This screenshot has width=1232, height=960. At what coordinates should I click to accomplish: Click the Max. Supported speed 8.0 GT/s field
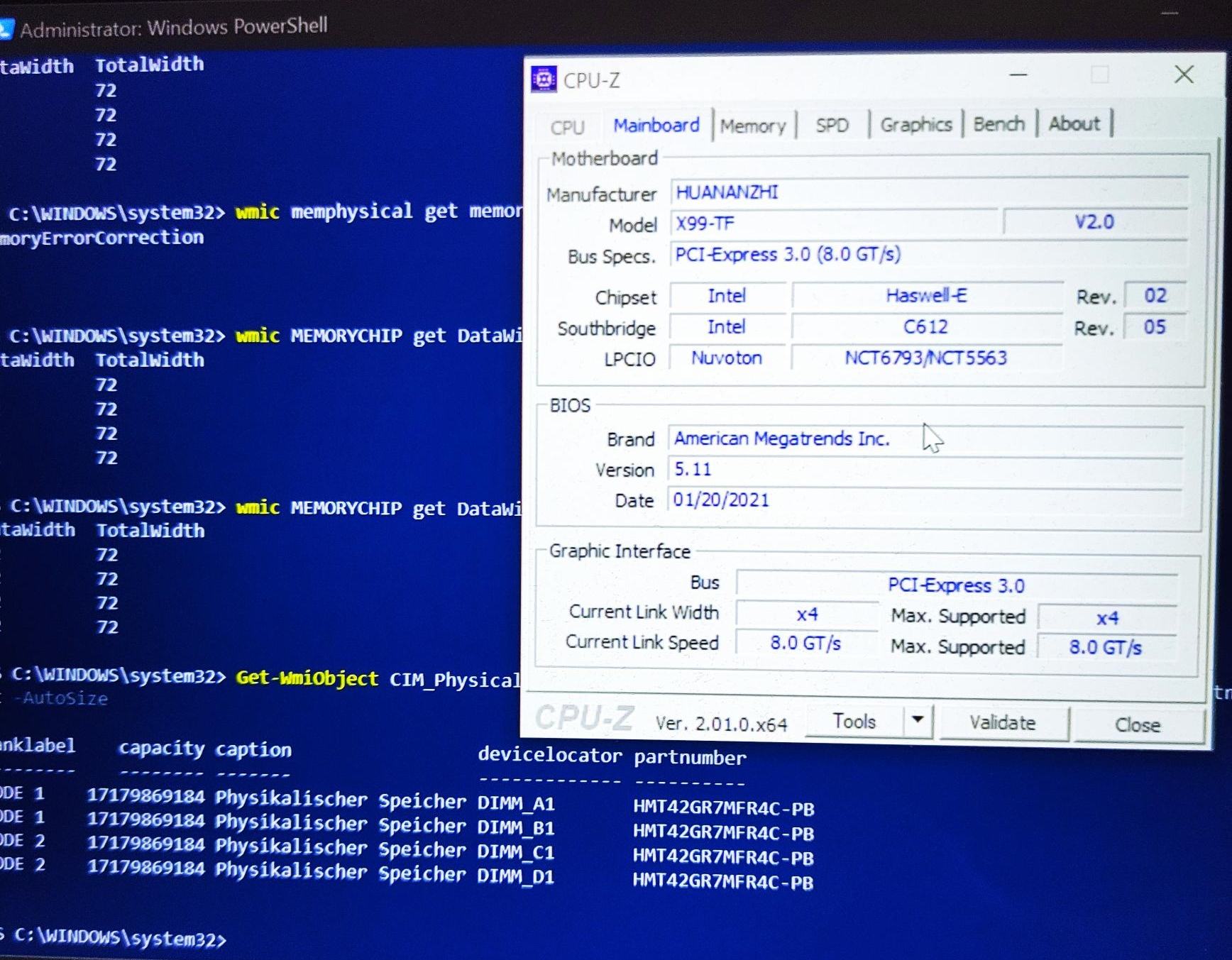point(1106,647)
